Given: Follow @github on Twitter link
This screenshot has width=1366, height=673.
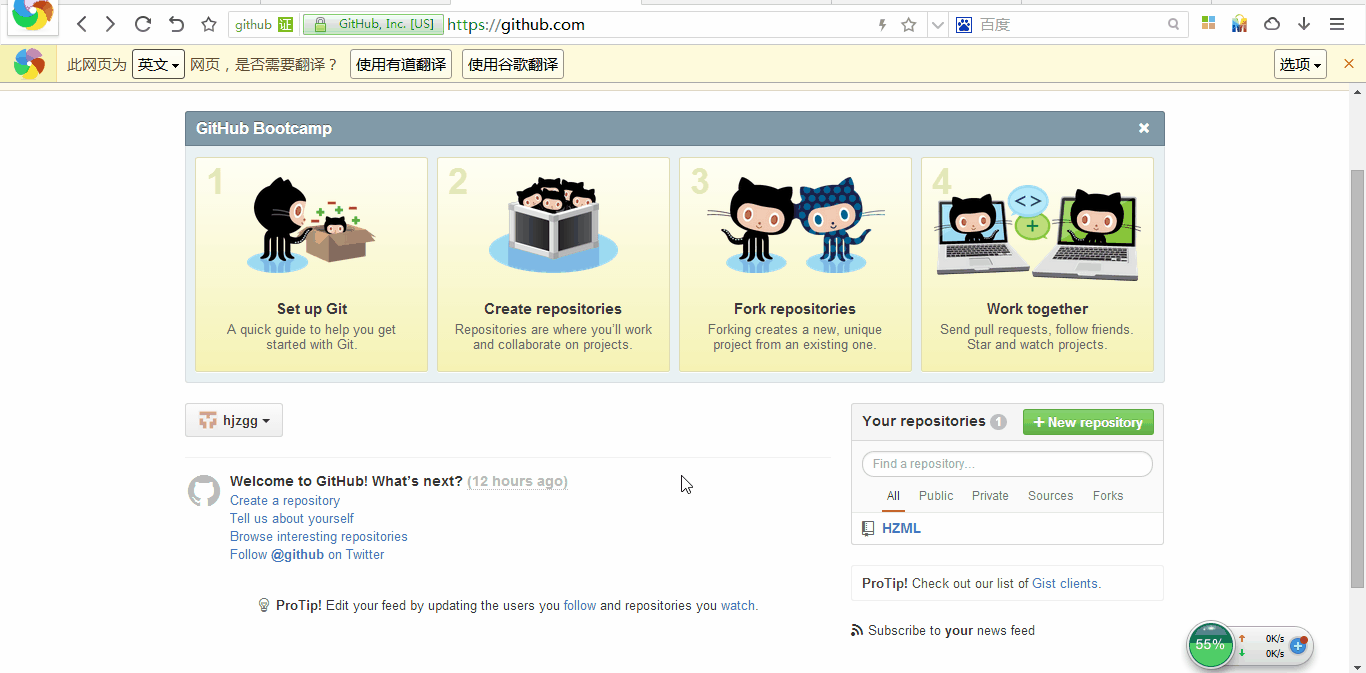Looking at the screenshot, I should point(307,555).
